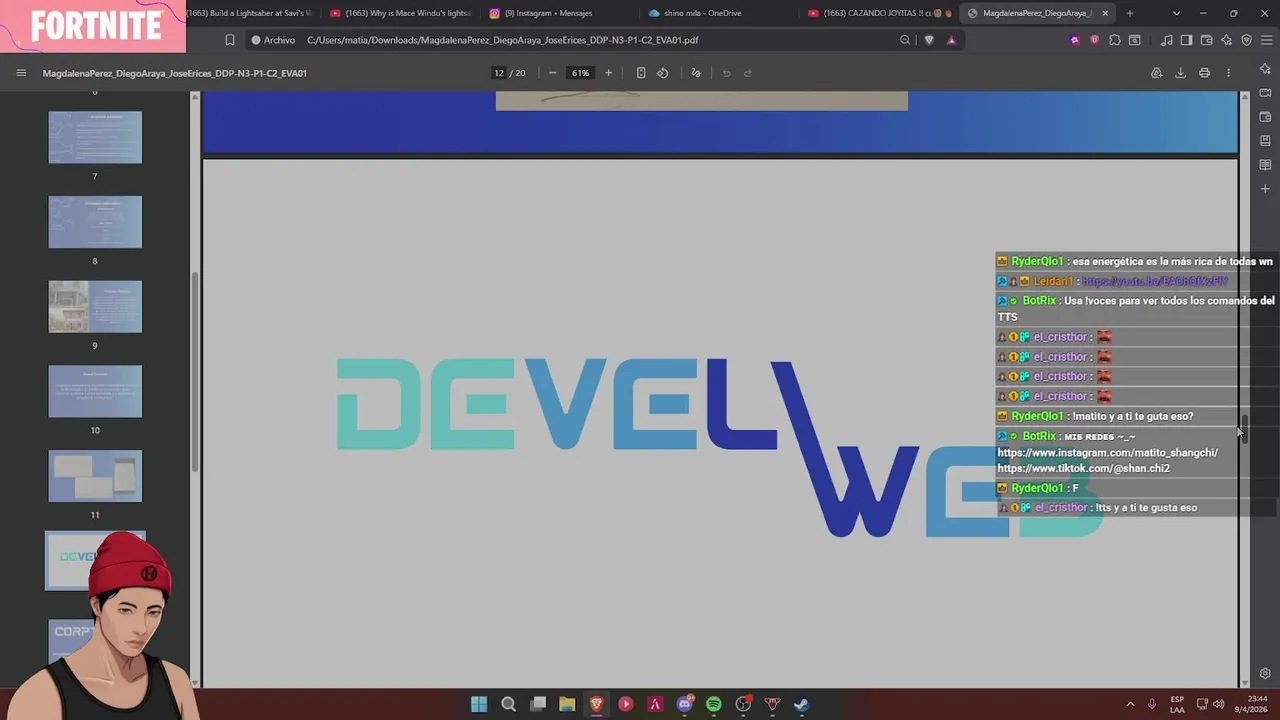Redo the PDF annotation
Screen dimensions: 1280x720
(x=747, y=73)
